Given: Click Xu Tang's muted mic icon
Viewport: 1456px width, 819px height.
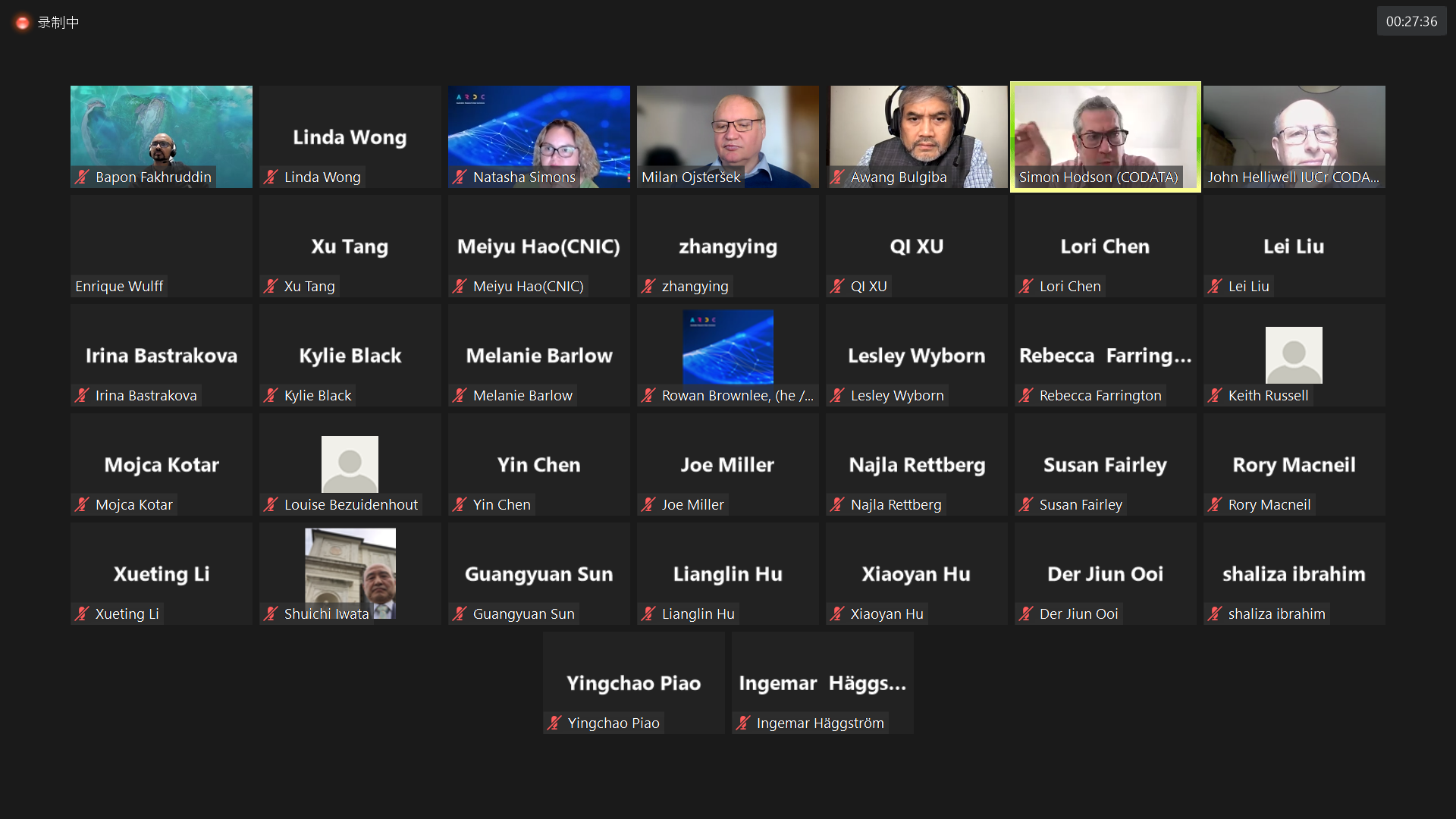Looking at the screenshot, I should pyautogui.click(x=271, y=286).
